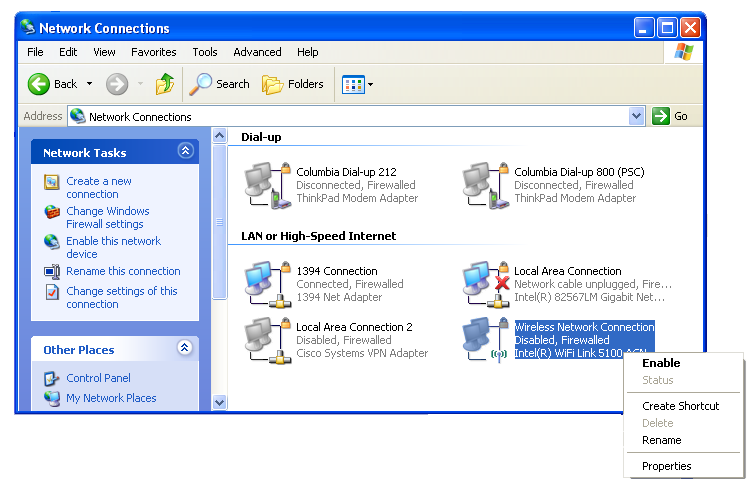Click the Up folder toolbar icon
This screenshot has width=756, height=486.
coord(165,84)
